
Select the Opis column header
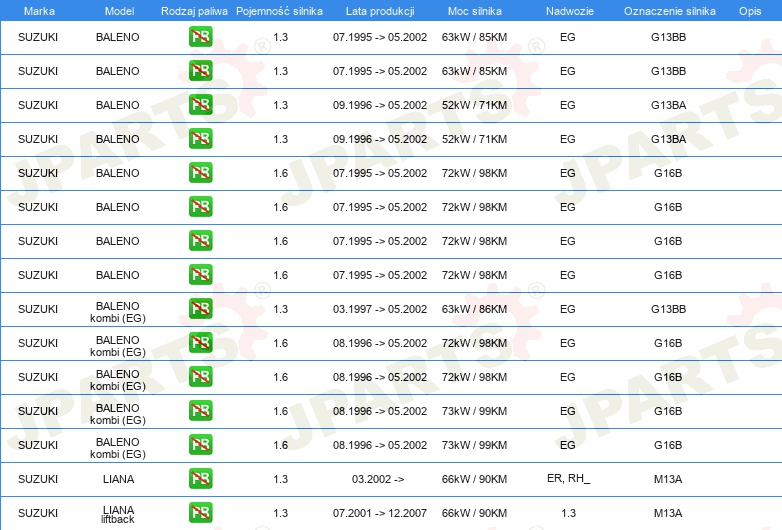pyautogui.click(x=750, y=11)
